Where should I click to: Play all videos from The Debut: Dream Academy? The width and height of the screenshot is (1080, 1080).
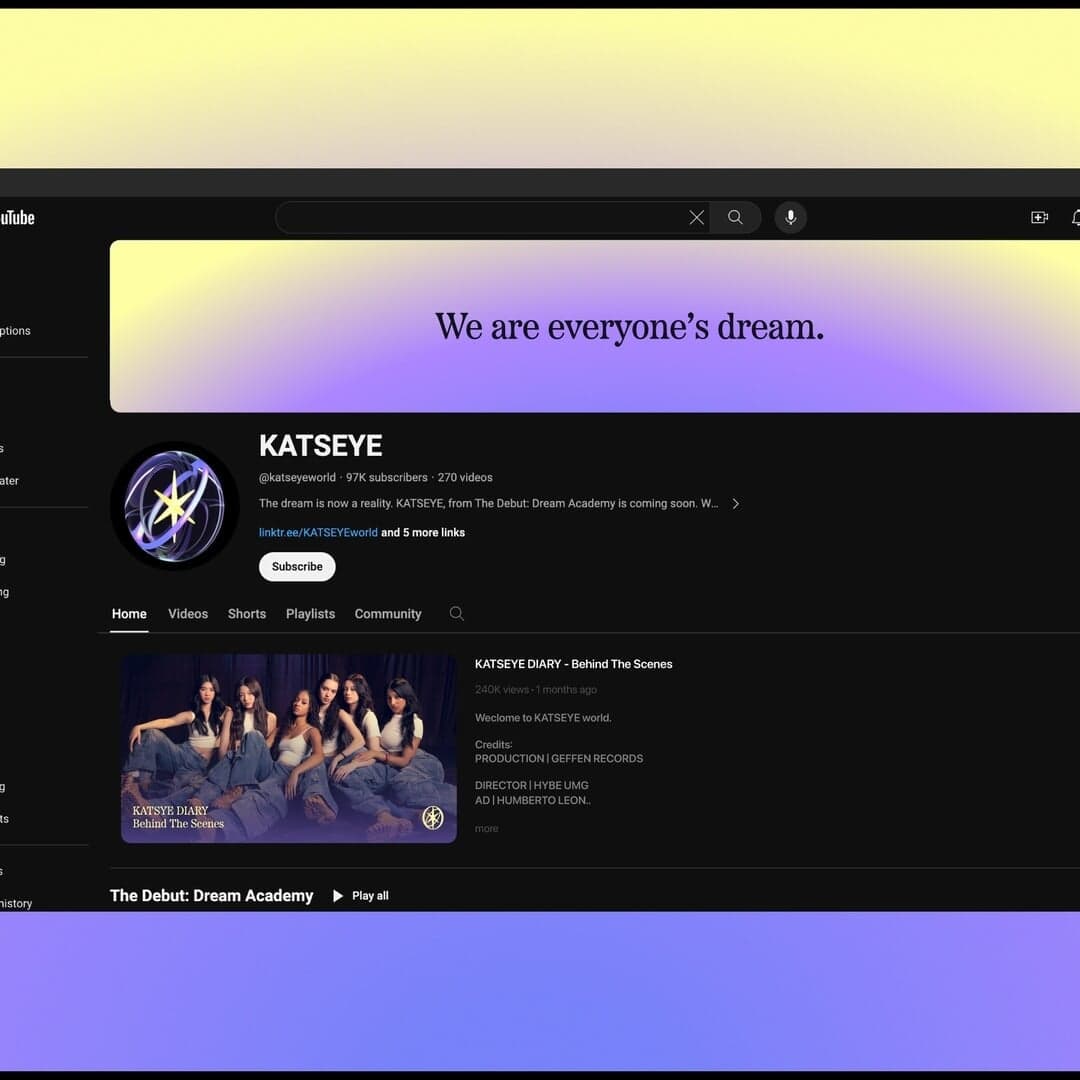(x=360, y=895)
